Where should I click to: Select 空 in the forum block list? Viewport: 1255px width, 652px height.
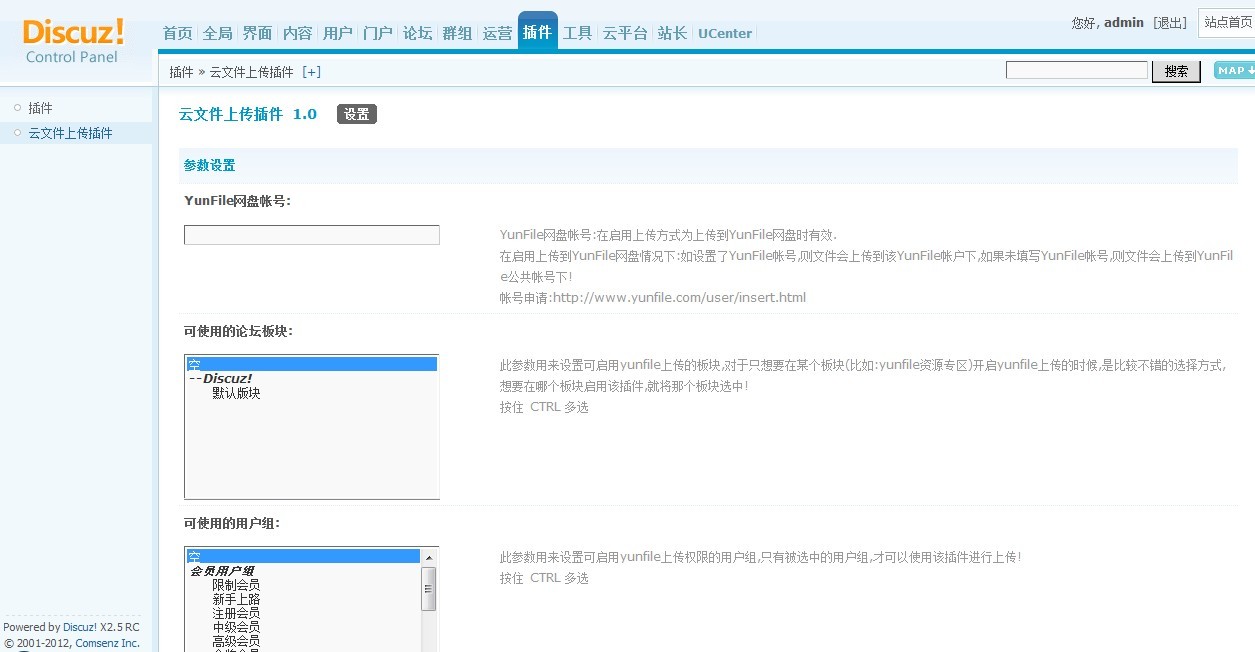(312, 364)
